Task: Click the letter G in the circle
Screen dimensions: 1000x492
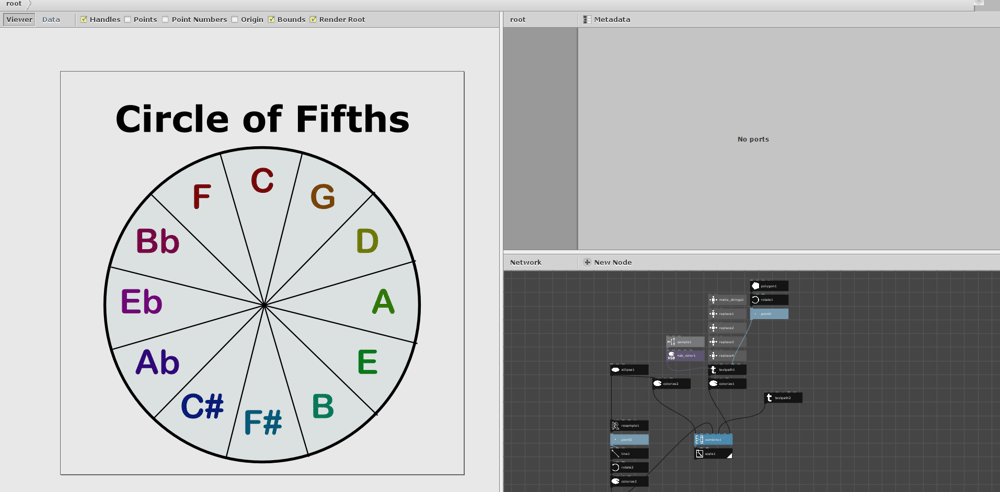Action: click(x=323, y=197)
